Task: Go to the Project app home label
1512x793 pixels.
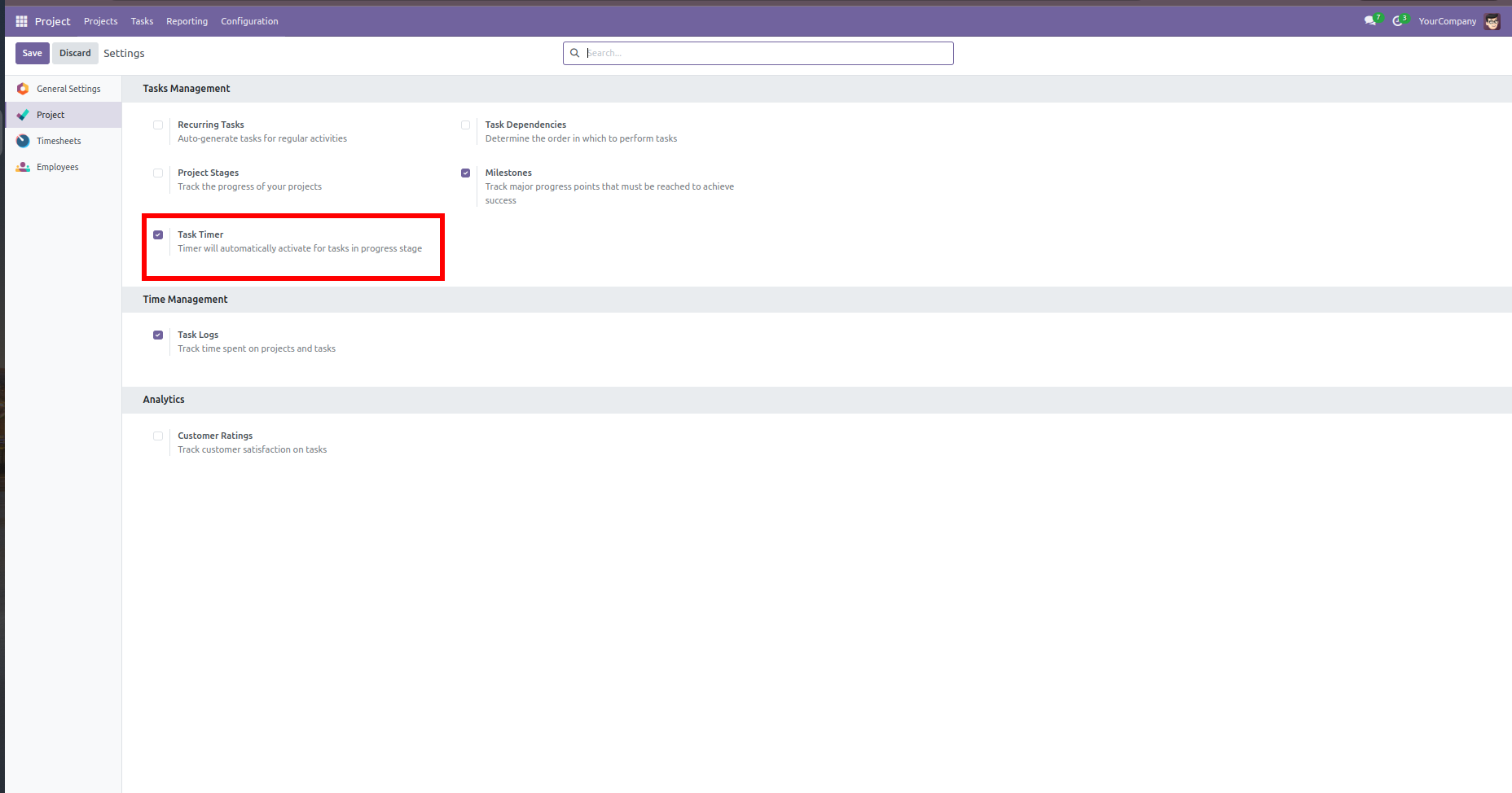Action: [53, 21]
